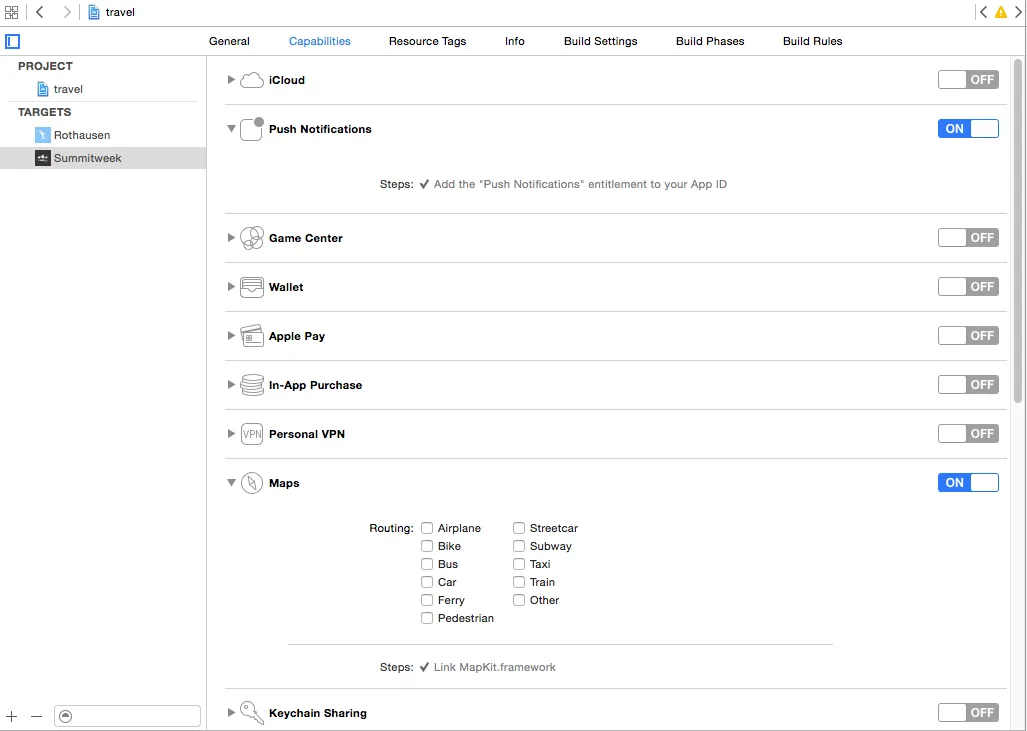Check the Subway routing checkbox
This screenshot has width=1027, height=731.
519,546
